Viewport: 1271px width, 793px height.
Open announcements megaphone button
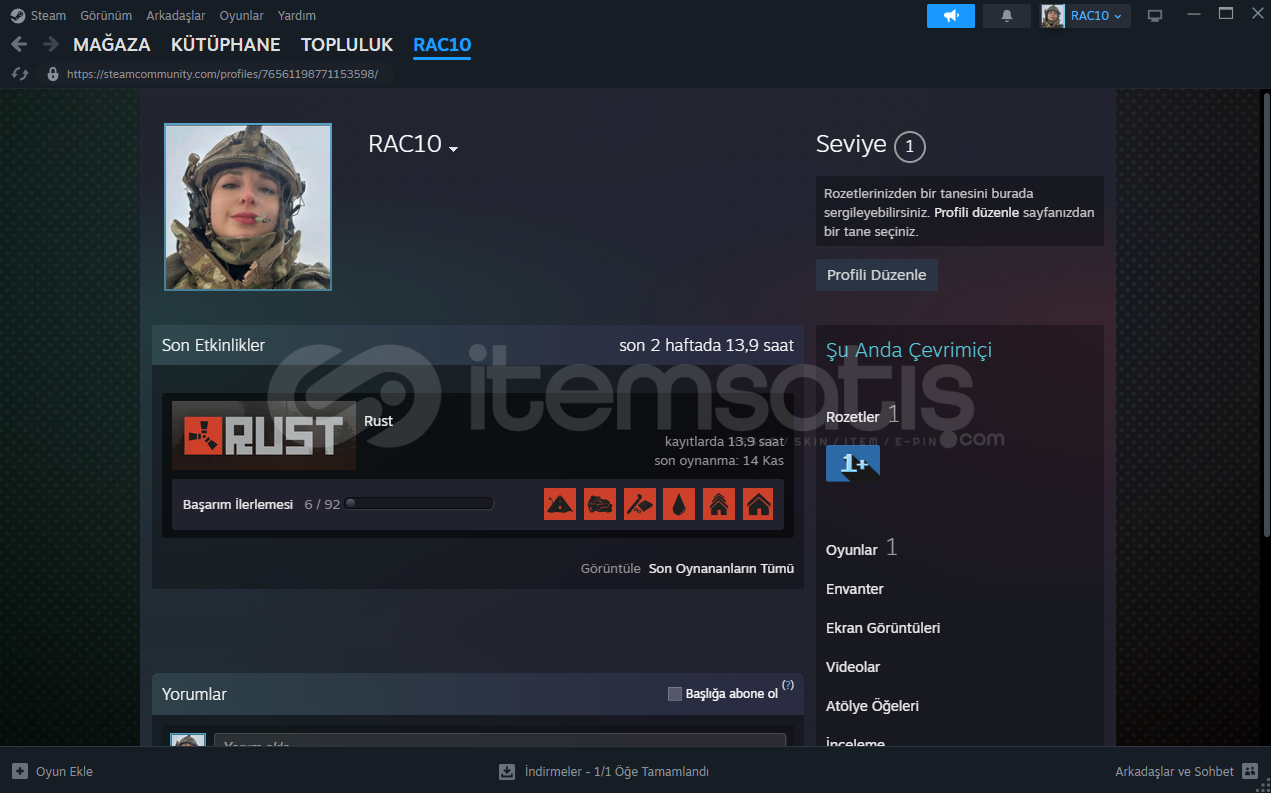(x=951, y=15)
